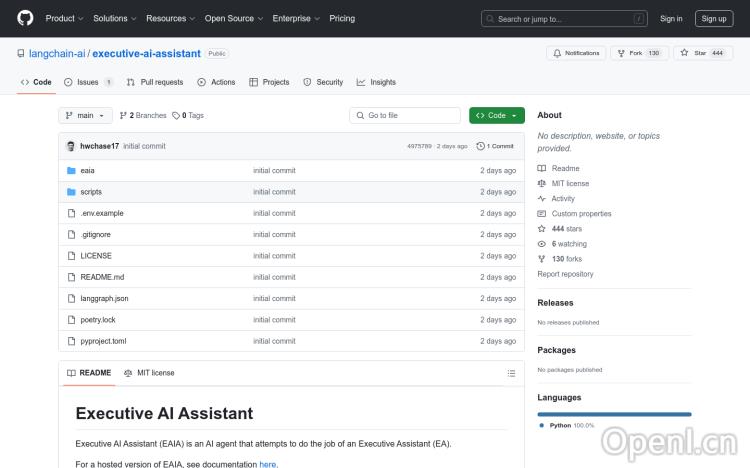
Task: Expand the main branch dropdown
Action: pyautogui.click(x=85, y=116)
